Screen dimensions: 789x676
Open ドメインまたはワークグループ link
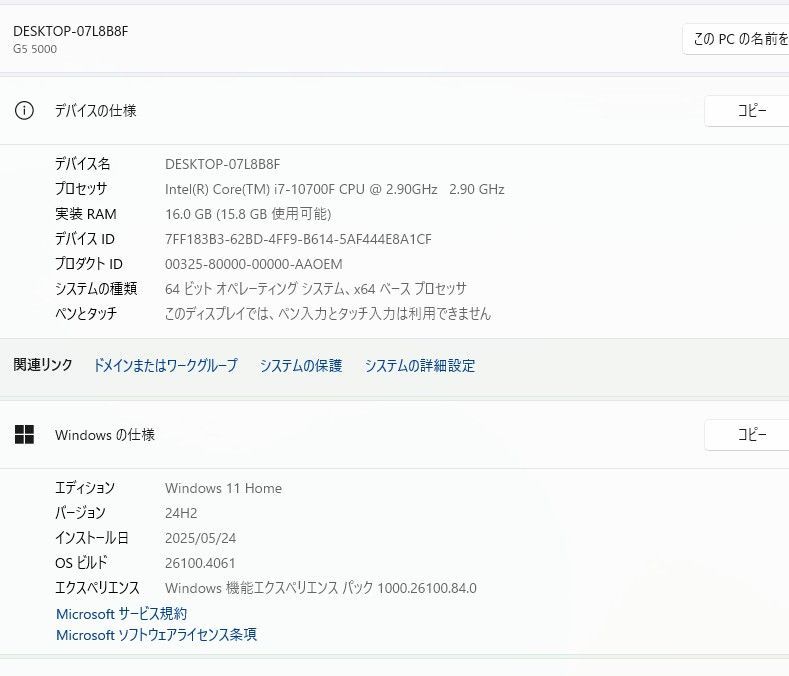pos(166,365)
